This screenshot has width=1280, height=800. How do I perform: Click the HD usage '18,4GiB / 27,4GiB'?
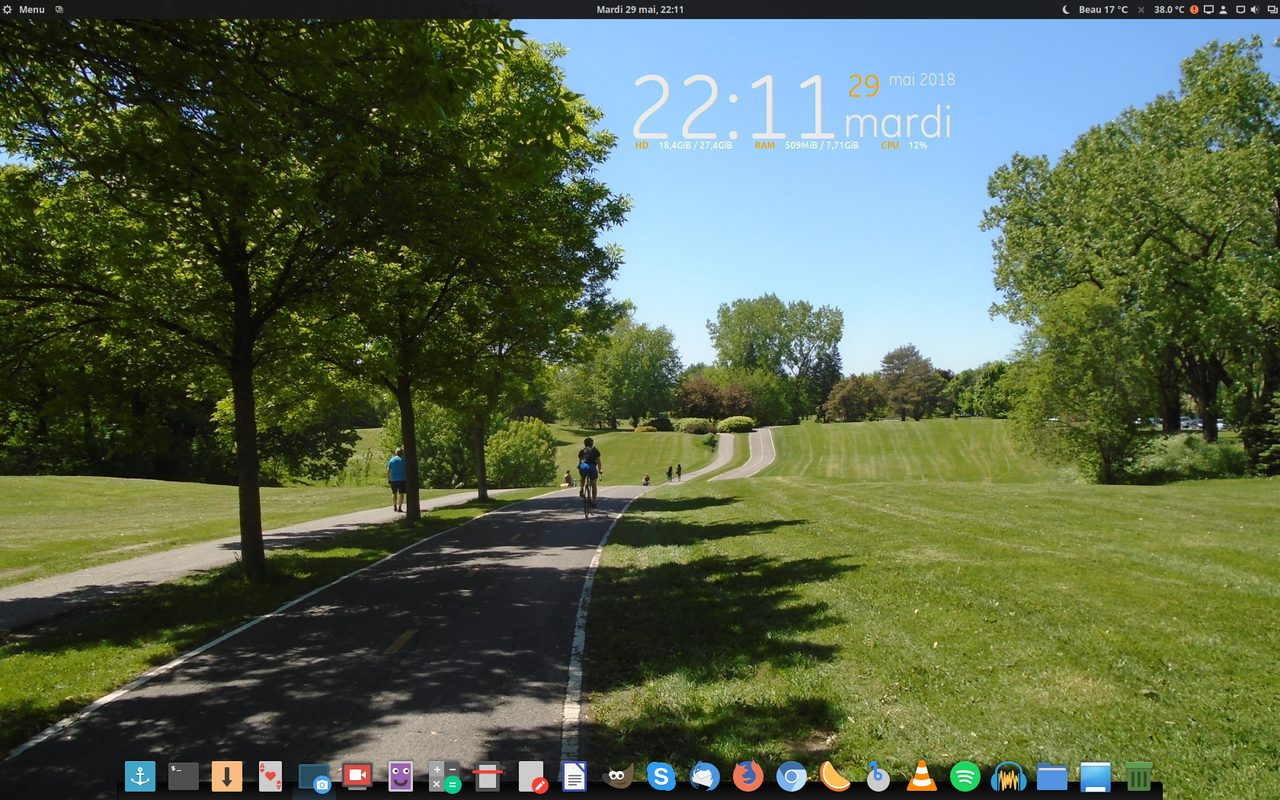pyautogui.click(x=695, y=145)
